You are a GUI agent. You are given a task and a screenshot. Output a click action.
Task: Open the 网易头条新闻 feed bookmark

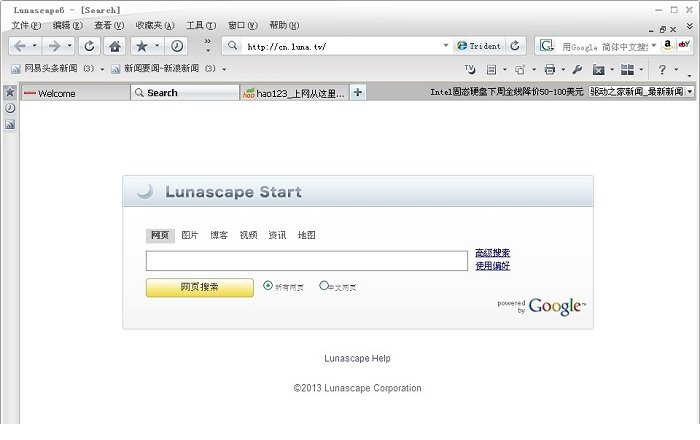pyautogui.click(x=53, y=69)
